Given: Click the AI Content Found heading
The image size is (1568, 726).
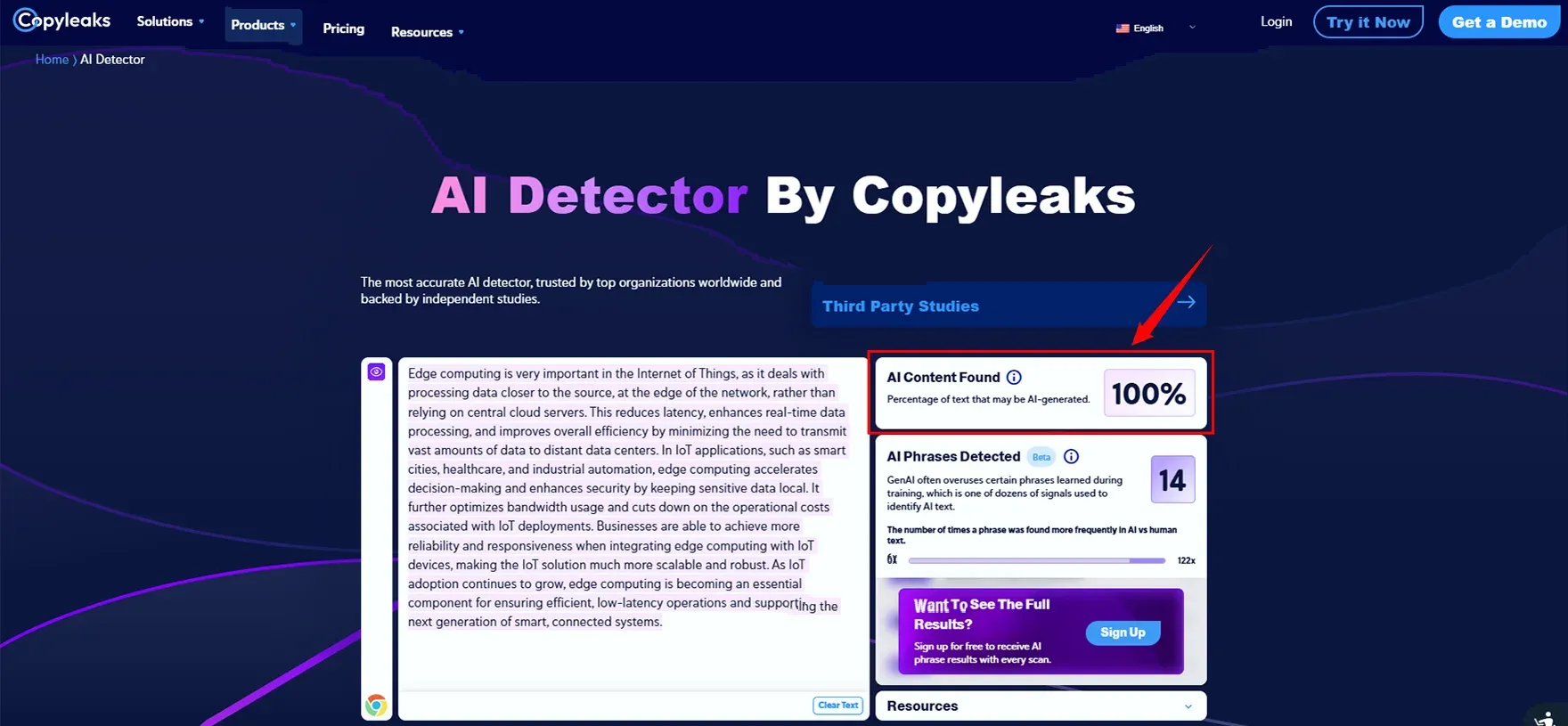Looking at the screenshot, I should coord(943,378).
